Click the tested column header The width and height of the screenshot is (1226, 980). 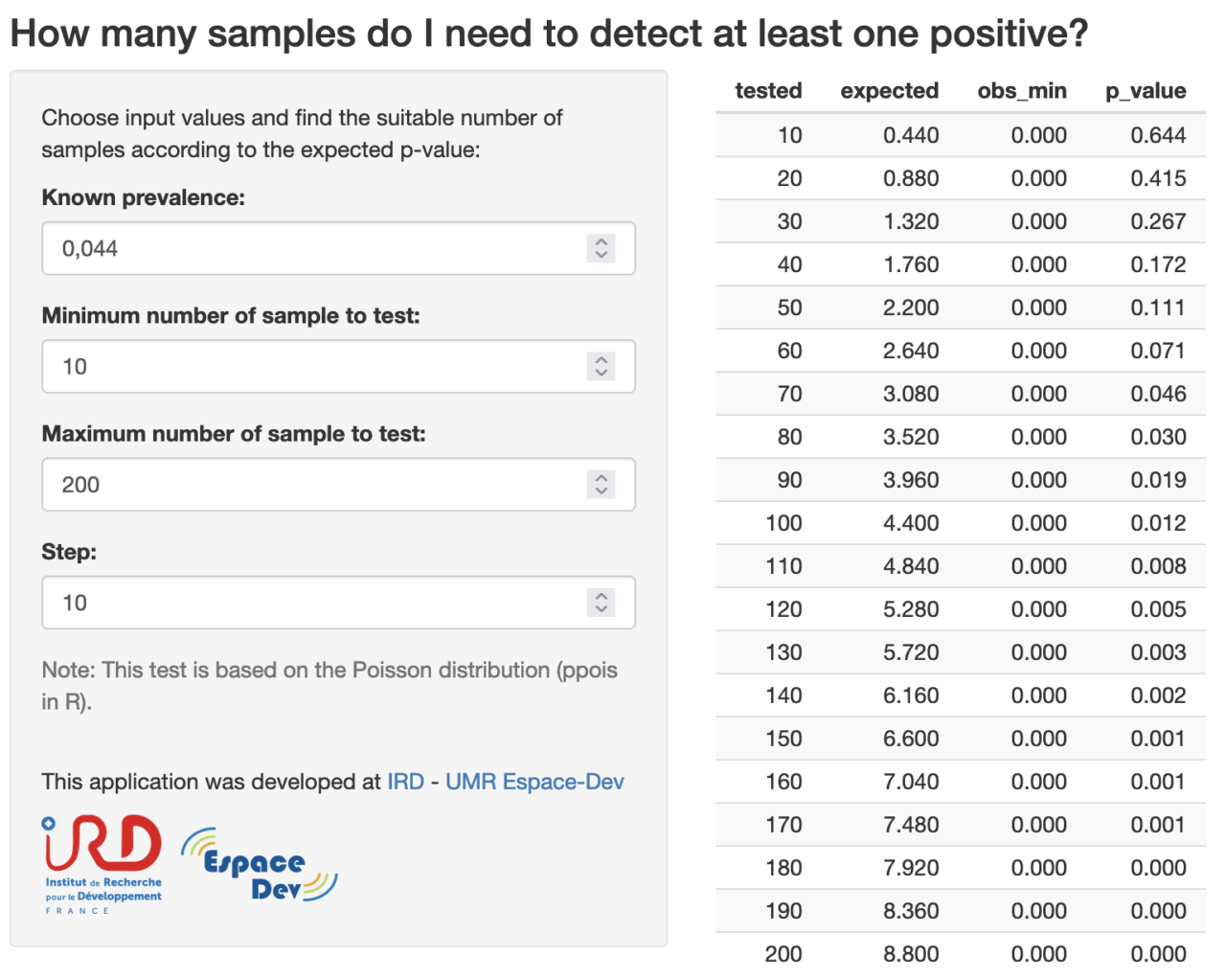coord(768,91)
